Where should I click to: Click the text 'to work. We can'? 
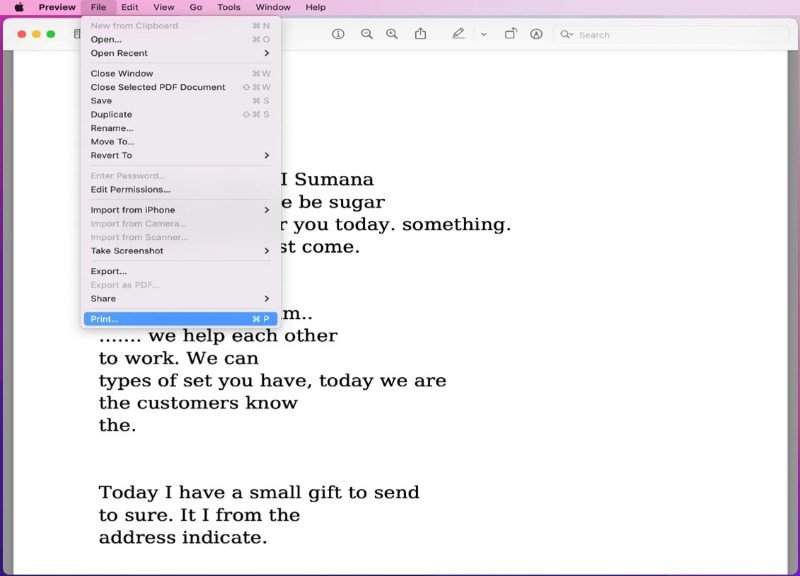[179, 358]
